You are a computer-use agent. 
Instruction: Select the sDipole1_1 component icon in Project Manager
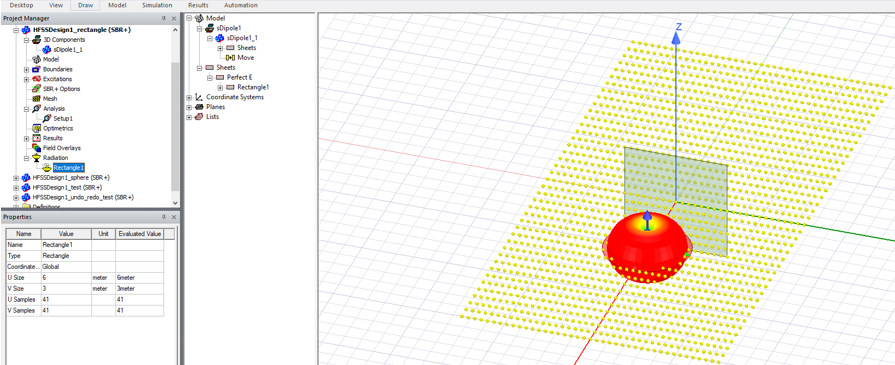[x=47, y=50]
